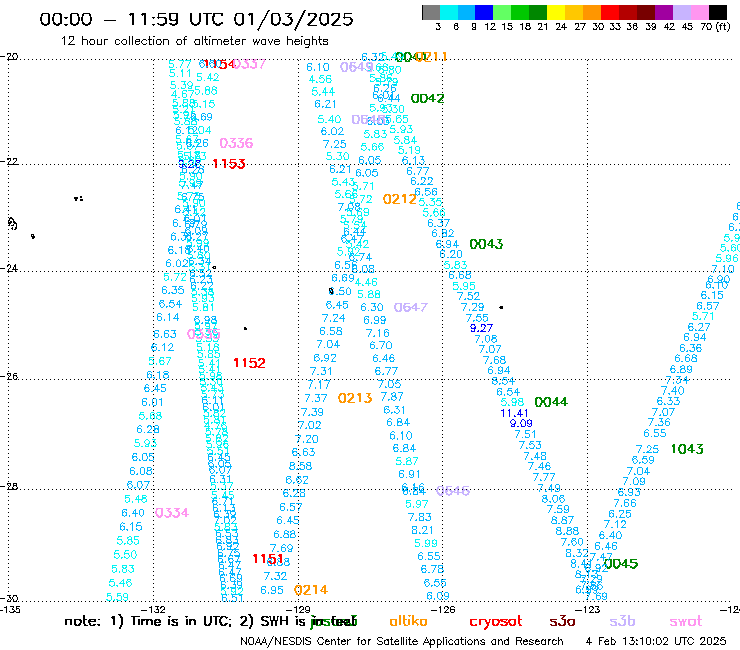Click the red time label 1151
This screenshot has height=650, width=740.
[x=268, y=559]
